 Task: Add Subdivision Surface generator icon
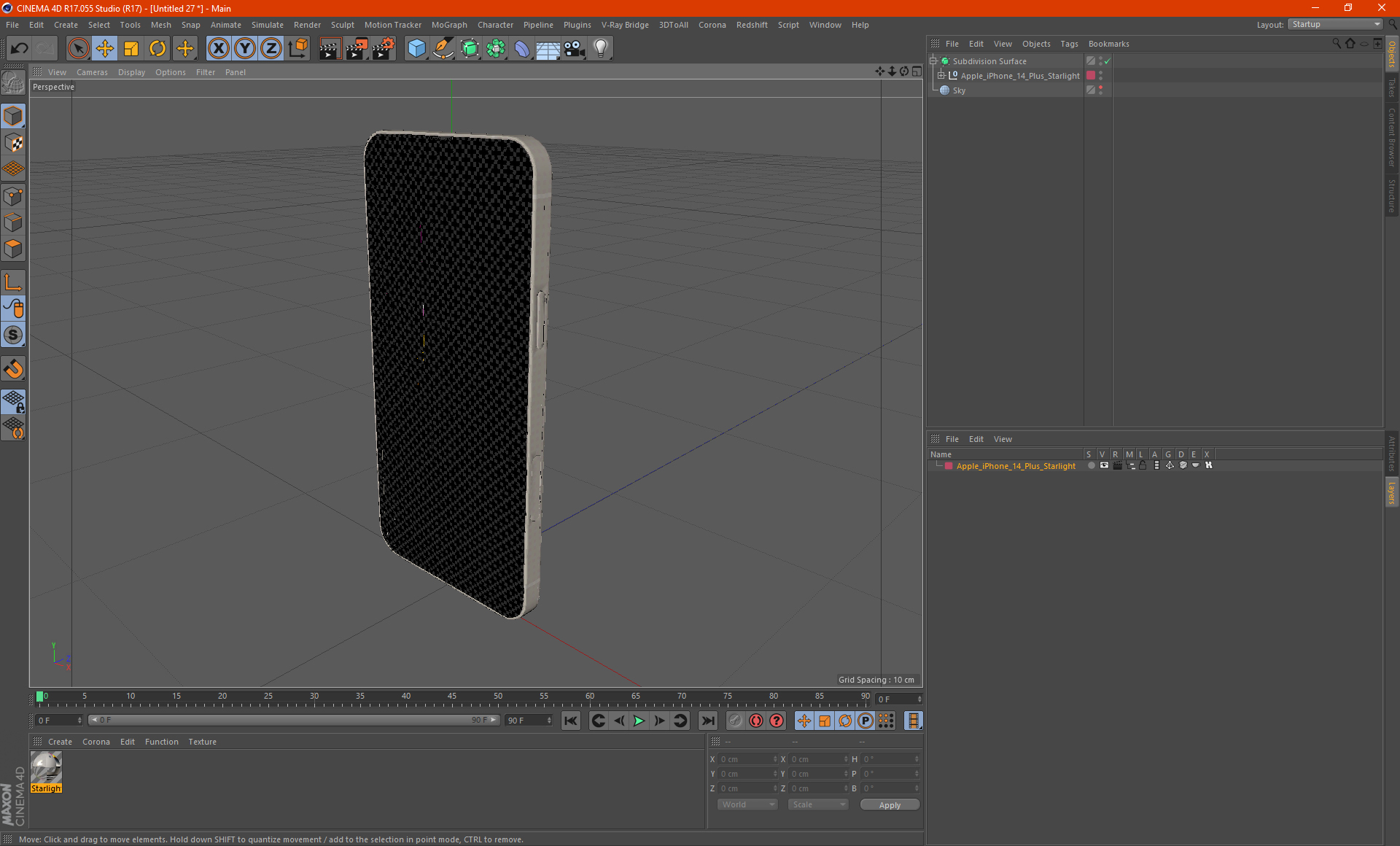pos(470,49)
